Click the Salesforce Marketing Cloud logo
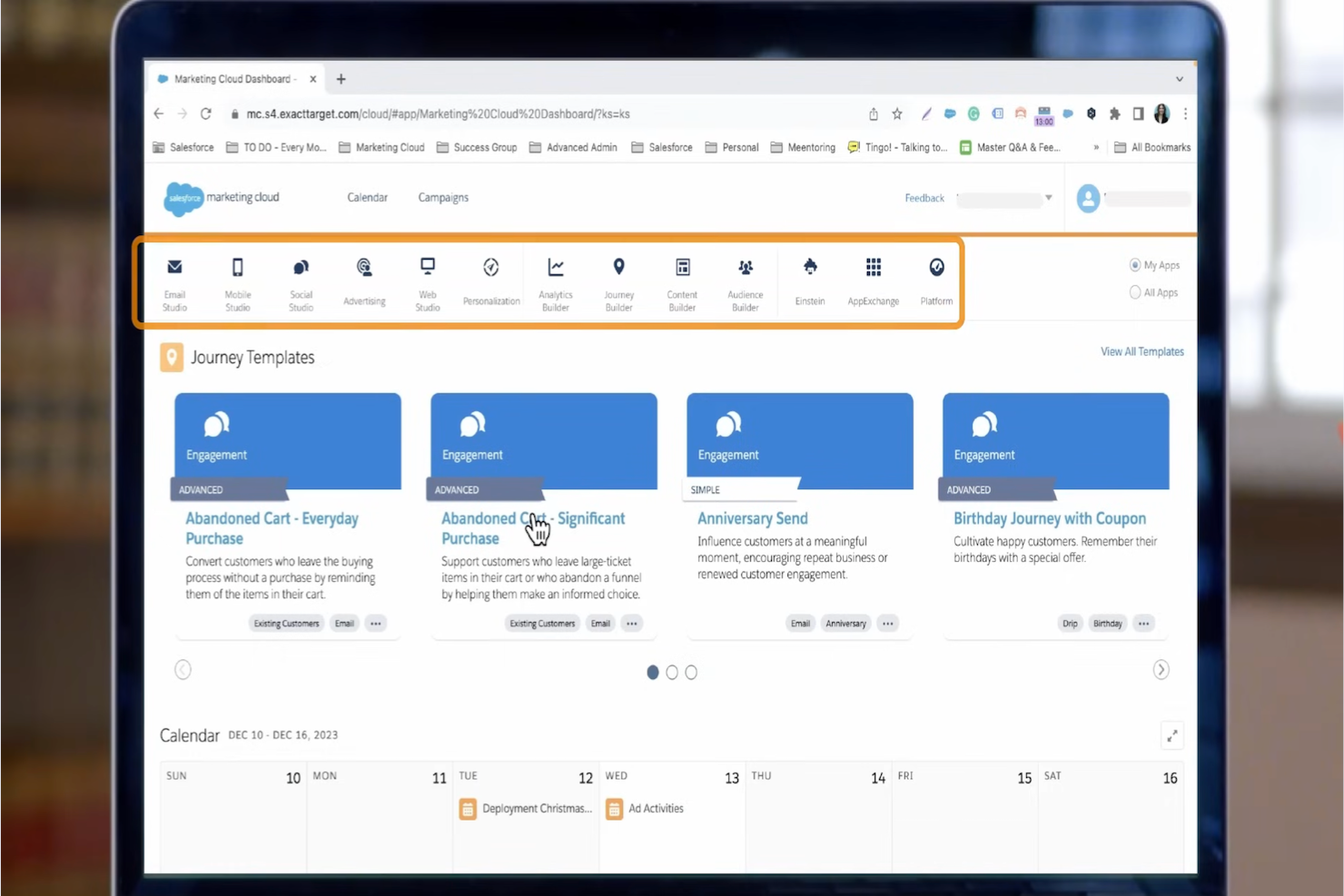 [222, 198]
